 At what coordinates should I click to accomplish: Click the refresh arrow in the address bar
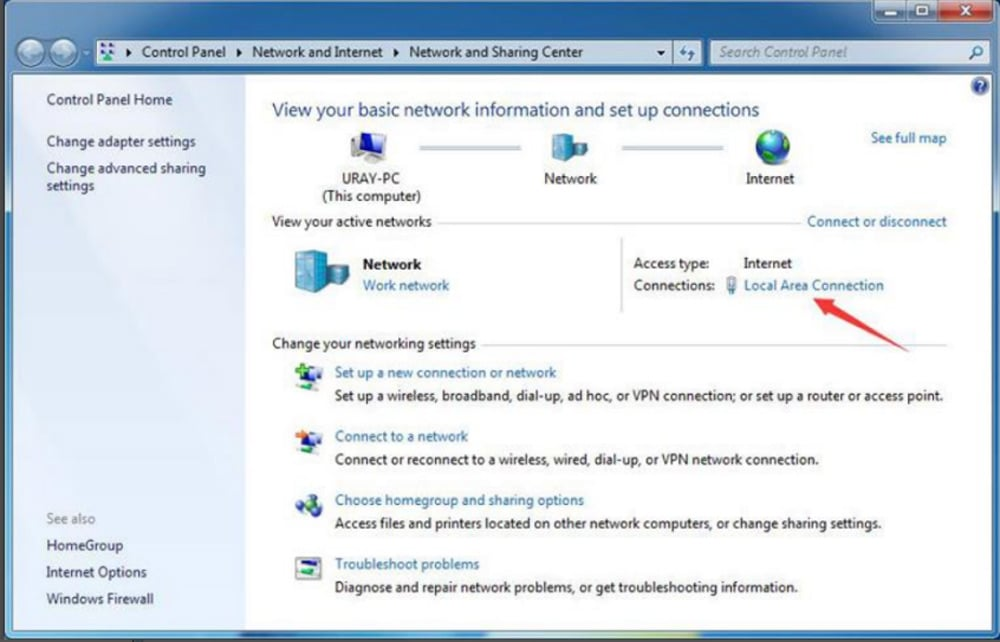point(688,52)
